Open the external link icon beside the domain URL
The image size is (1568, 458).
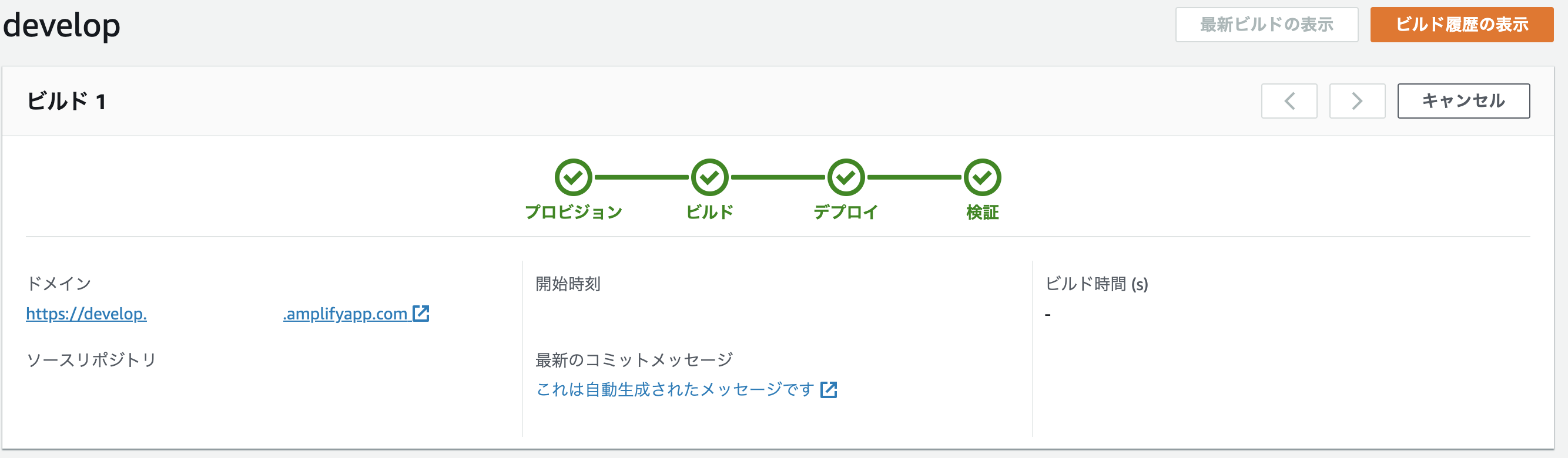tap(421, 314)
